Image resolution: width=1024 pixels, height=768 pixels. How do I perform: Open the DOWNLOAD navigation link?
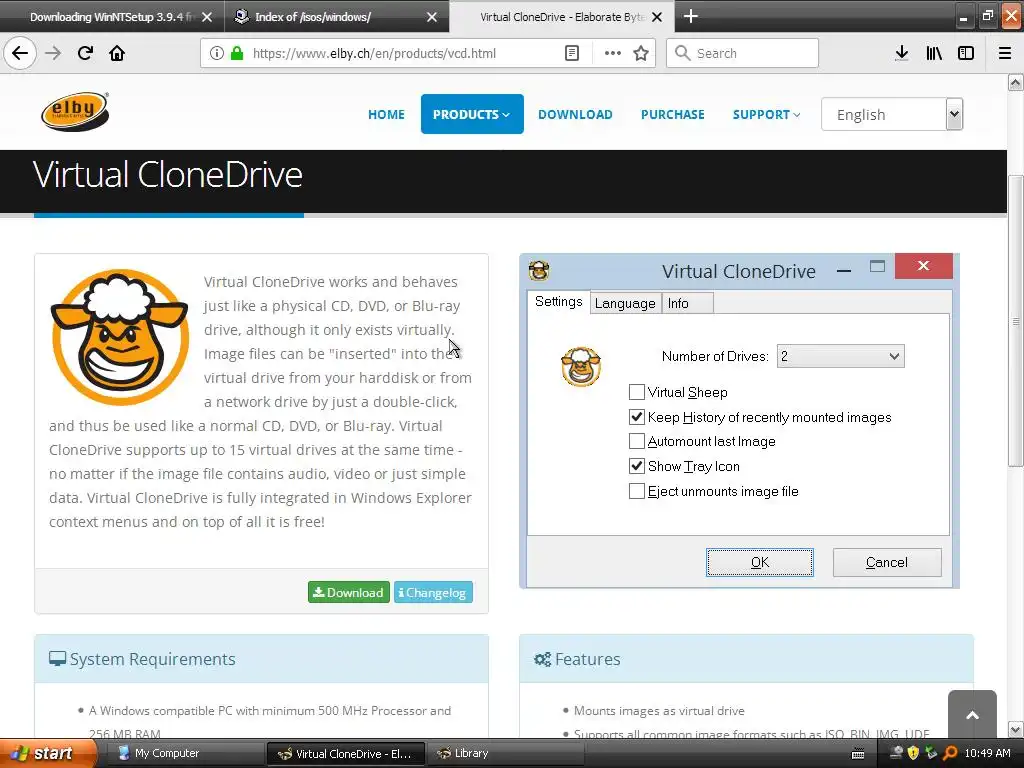(x=575, y=114)
